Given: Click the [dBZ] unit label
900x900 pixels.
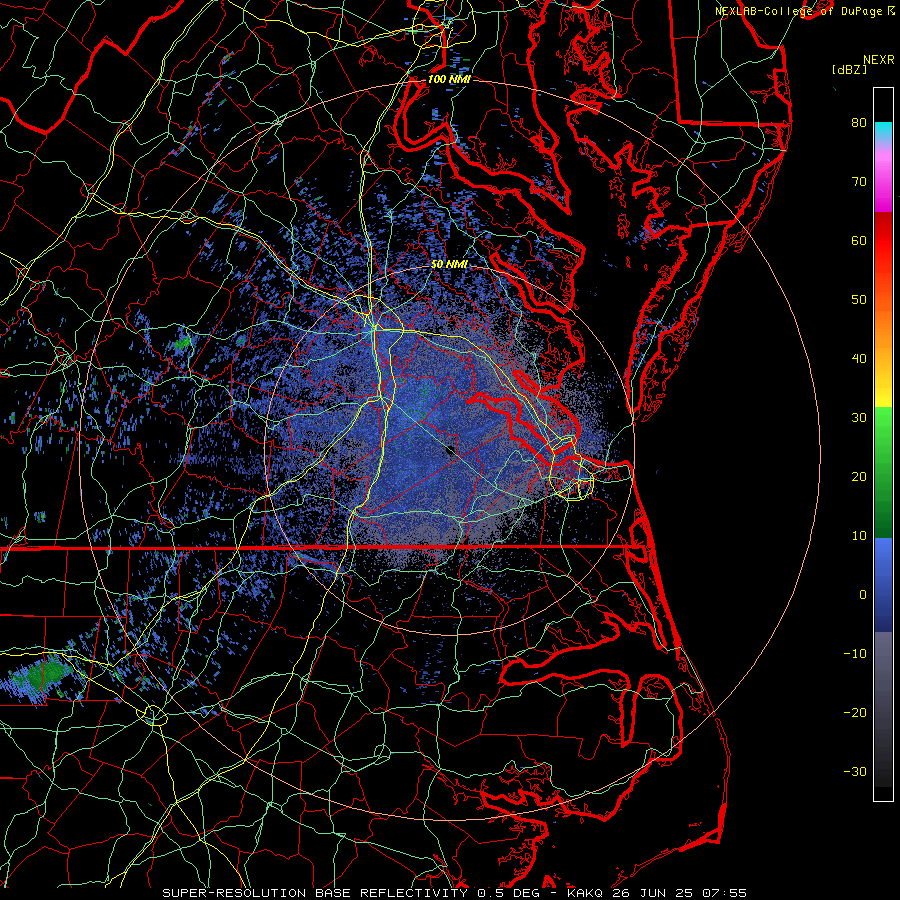Looking at the screenshot, I should pos(849,70).
